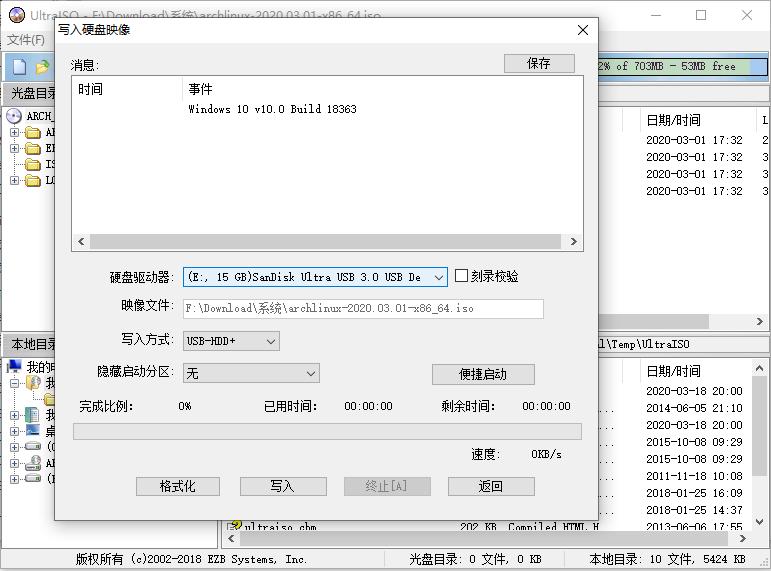This screenshot has width=771, height=571.
Task: Maximize the UltraISO window
Action: [701, 15]
